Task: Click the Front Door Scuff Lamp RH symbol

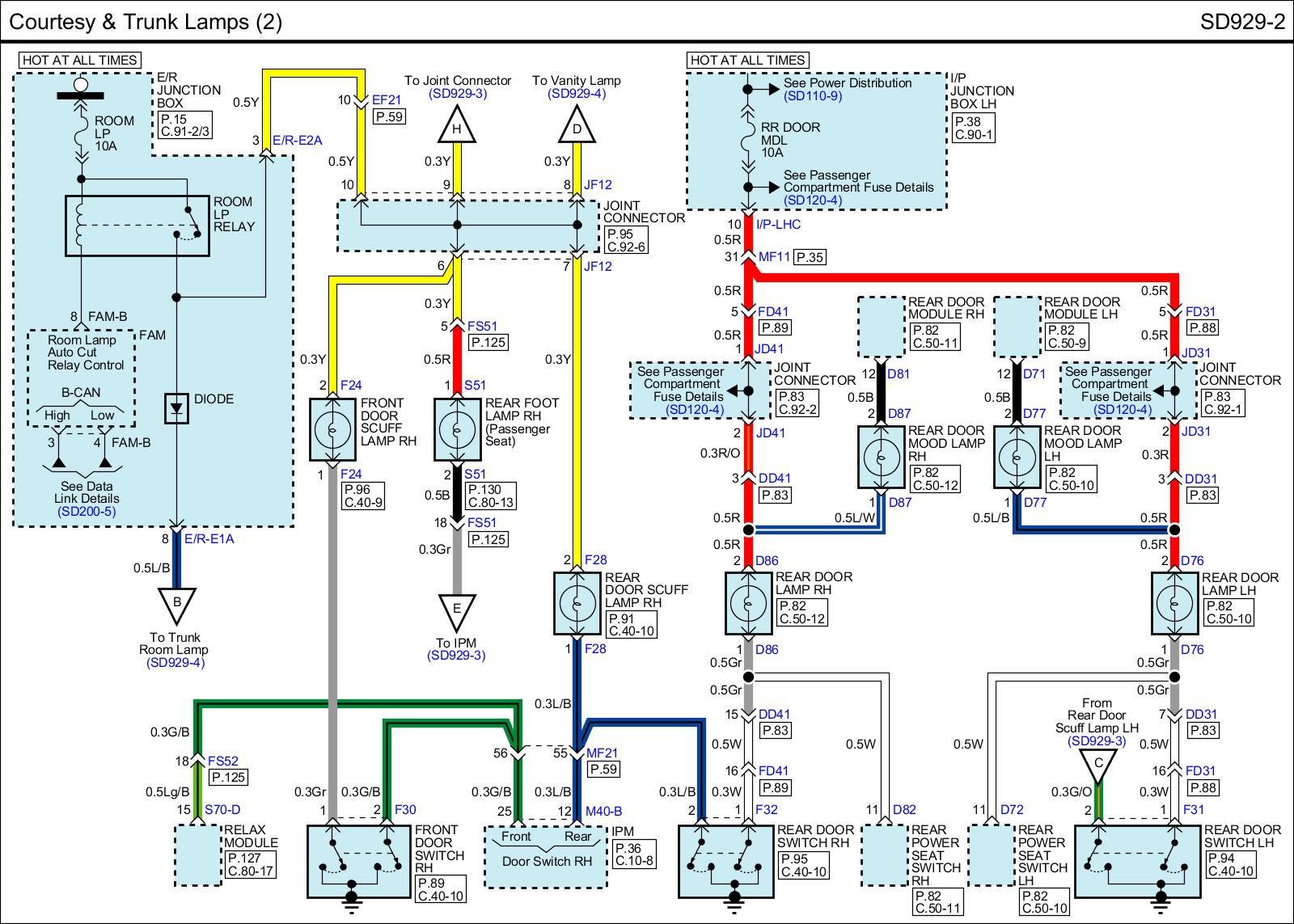Action: pyautogui.click(x=332, y=430)
